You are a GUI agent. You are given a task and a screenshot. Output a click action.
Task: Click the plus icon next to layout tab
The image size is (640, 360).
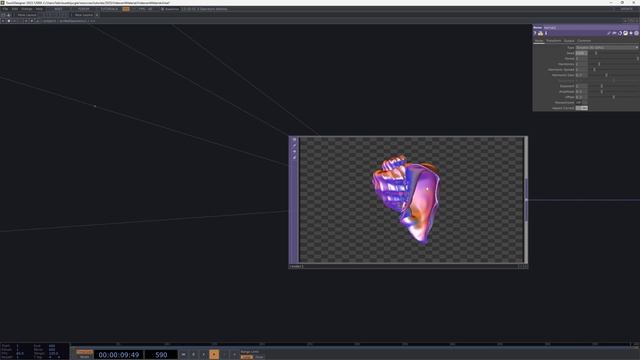tap(97, 15)
